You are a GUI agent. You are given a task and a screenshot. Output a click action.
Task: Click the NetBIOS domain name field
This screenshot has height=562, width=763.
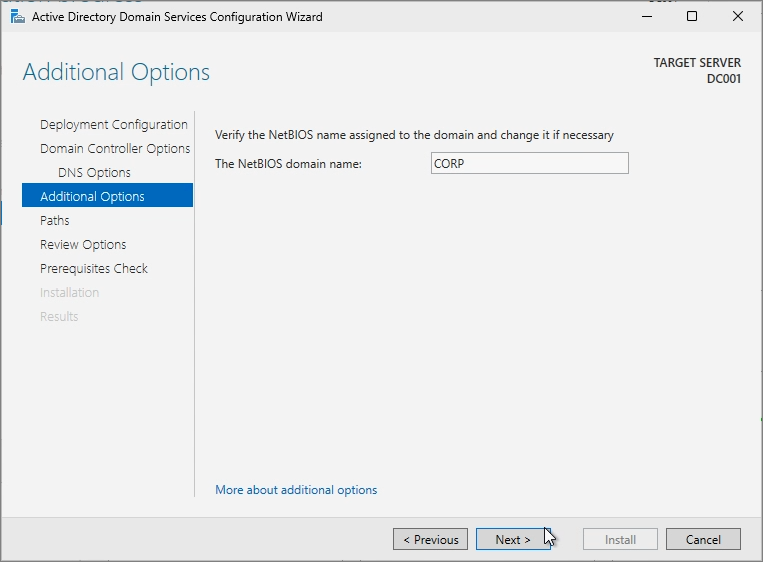tap(529, 163)
